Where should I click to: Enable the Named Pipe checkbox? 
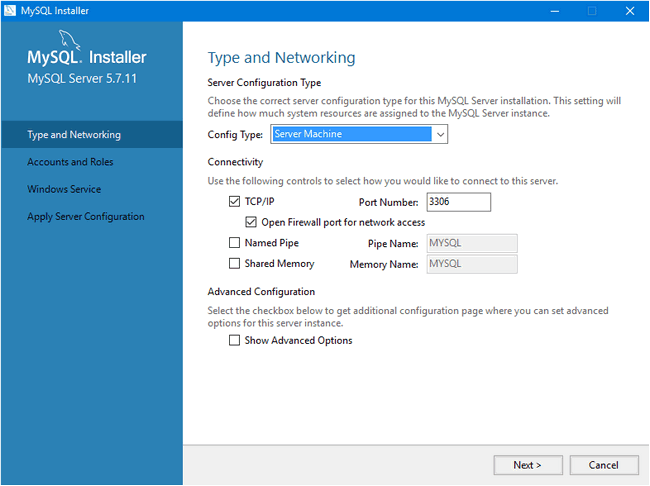click(235, 243)
